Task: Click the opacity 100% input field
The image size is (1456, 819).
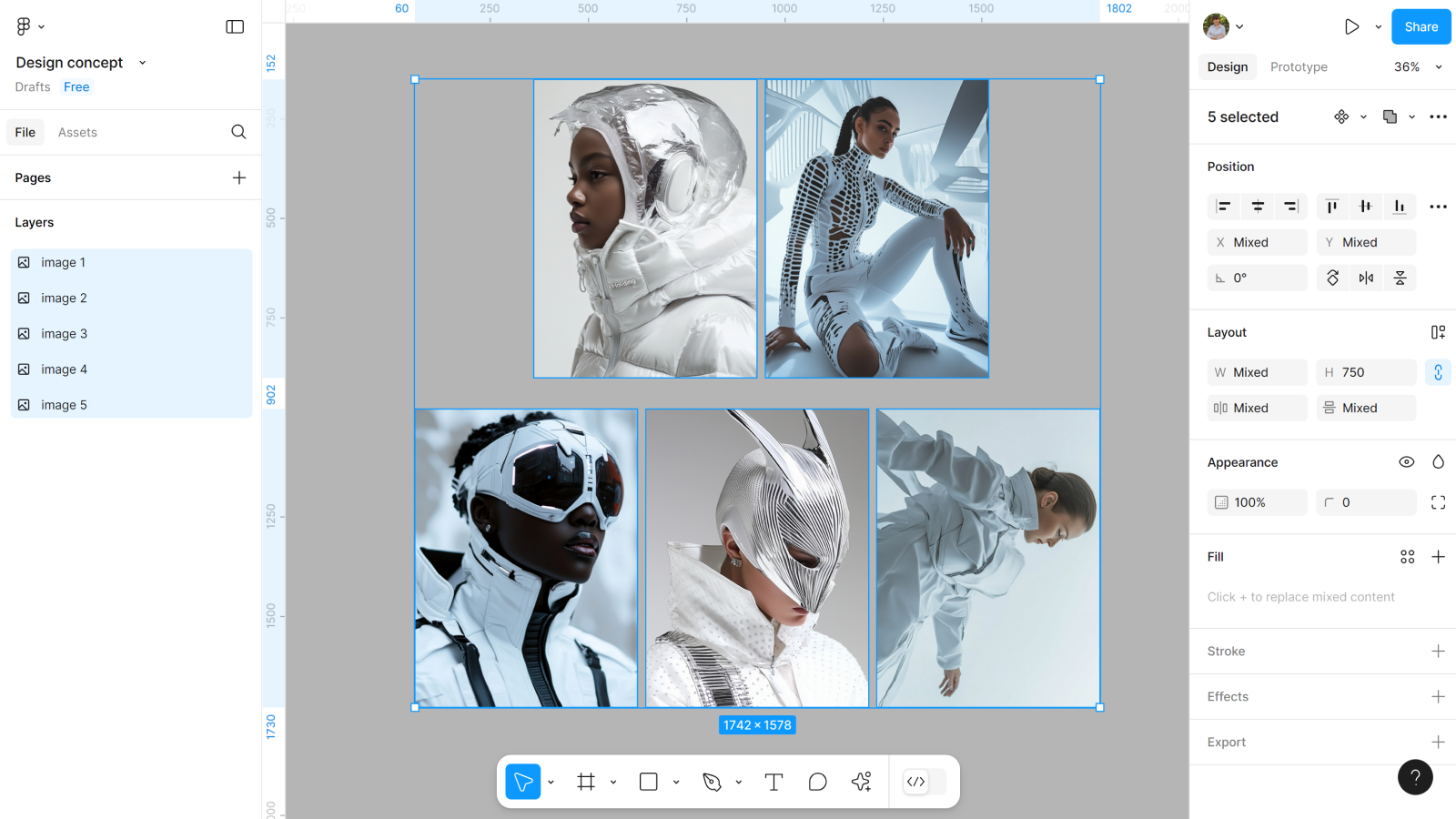Action: click(x=1257, y=502)
